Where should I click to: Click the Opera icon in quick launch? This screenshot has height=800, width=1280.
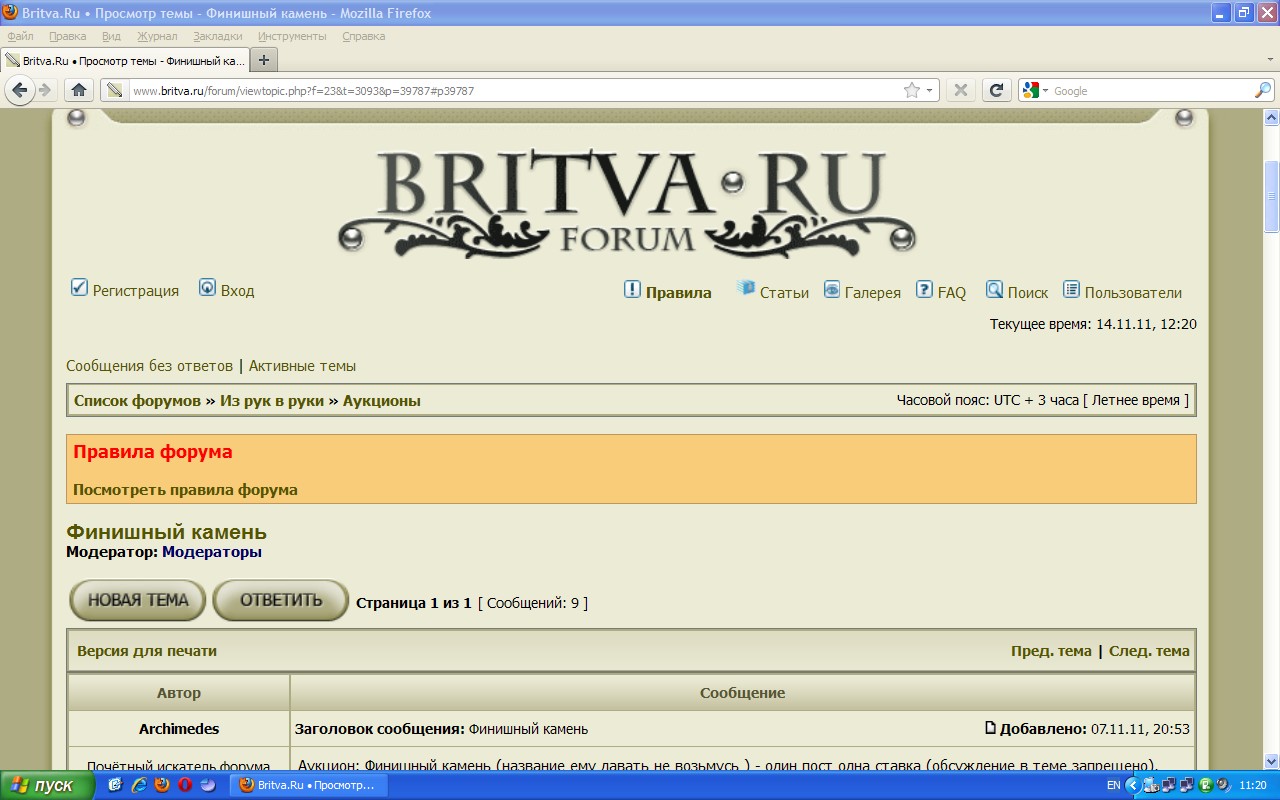point(185,785)
